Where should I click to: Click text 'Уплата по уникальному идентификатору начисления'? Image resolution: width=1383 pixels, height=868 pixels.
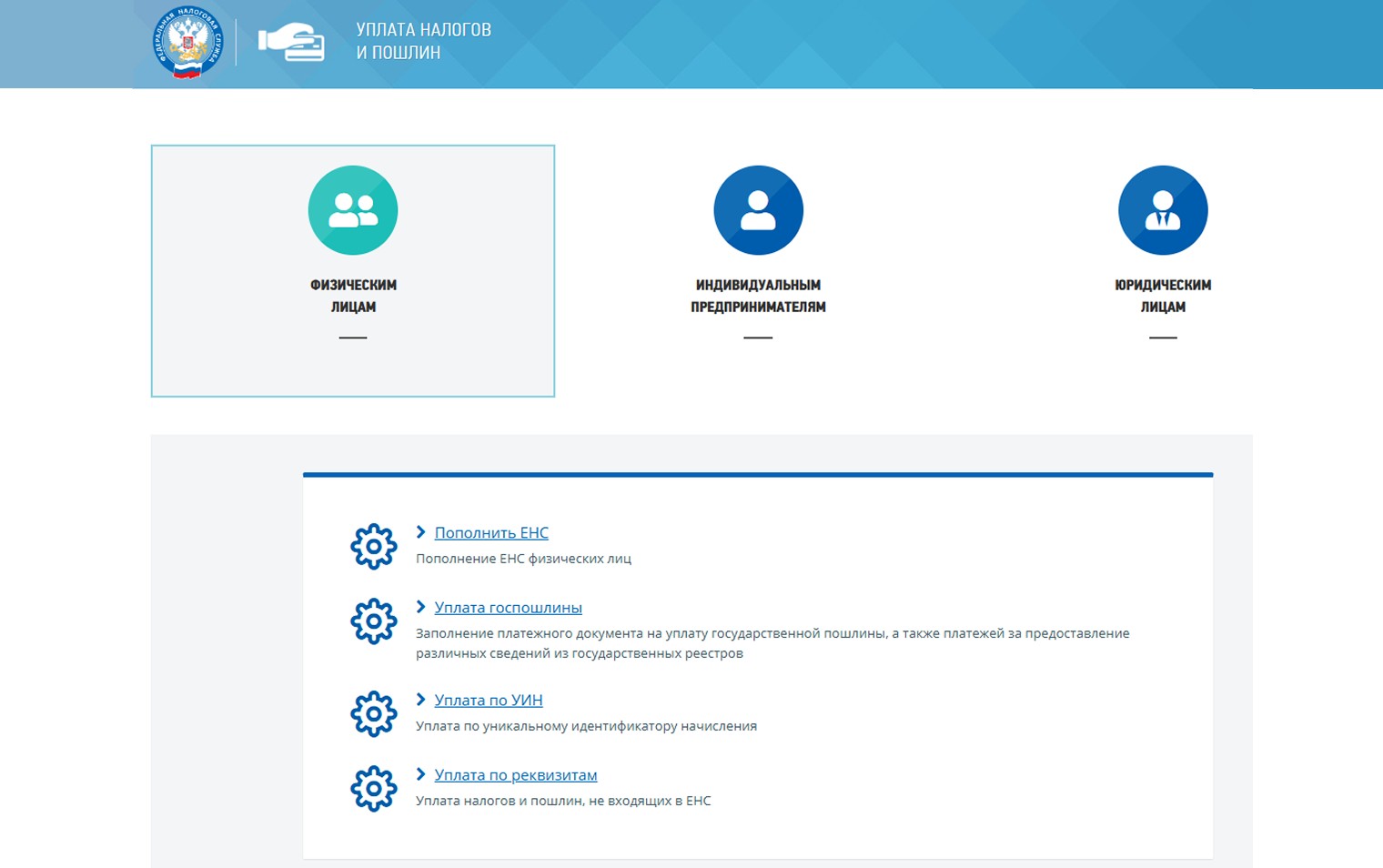586,726
